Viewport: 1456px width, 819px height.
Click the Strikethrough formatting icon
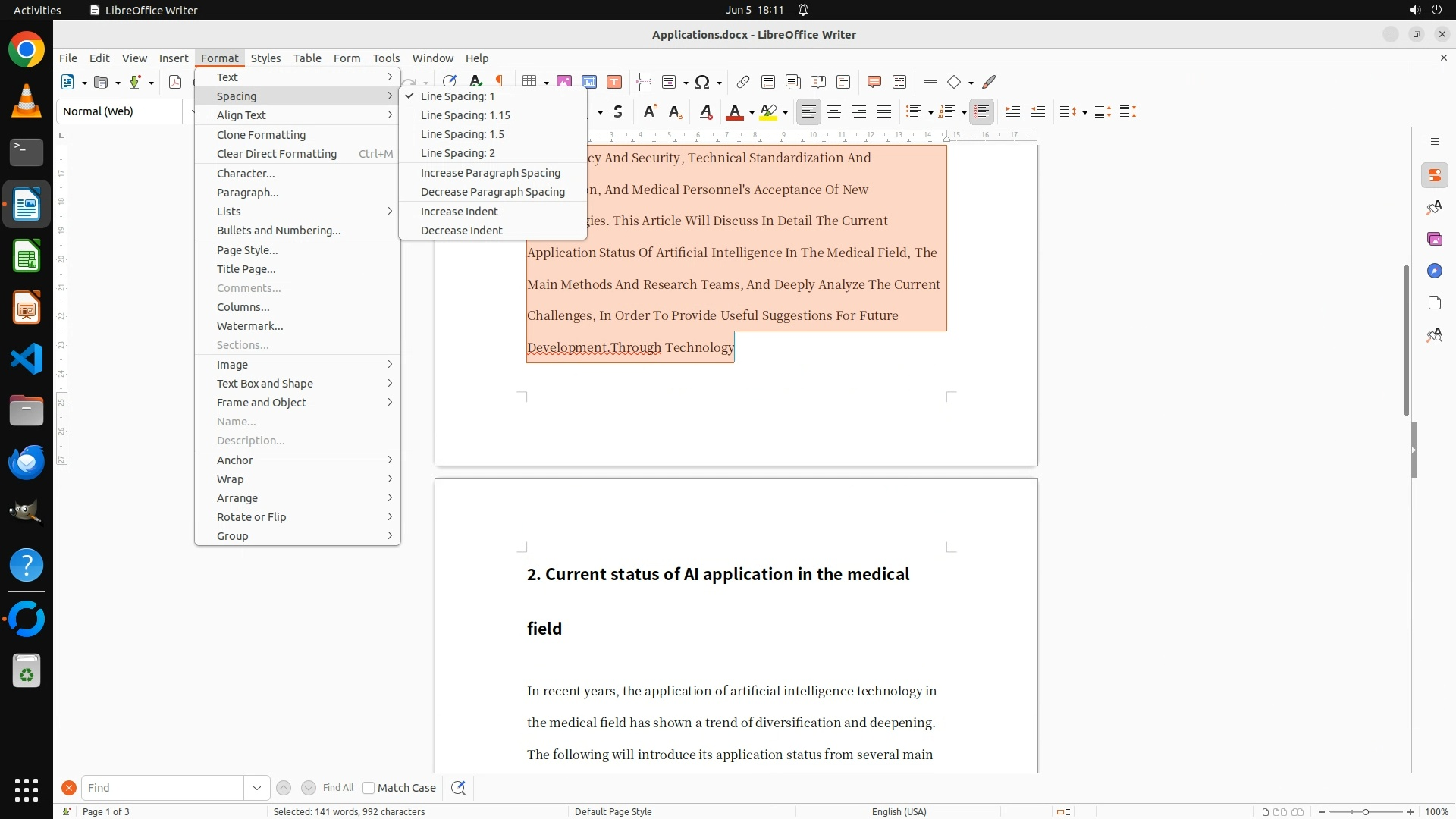coord(618,112)
